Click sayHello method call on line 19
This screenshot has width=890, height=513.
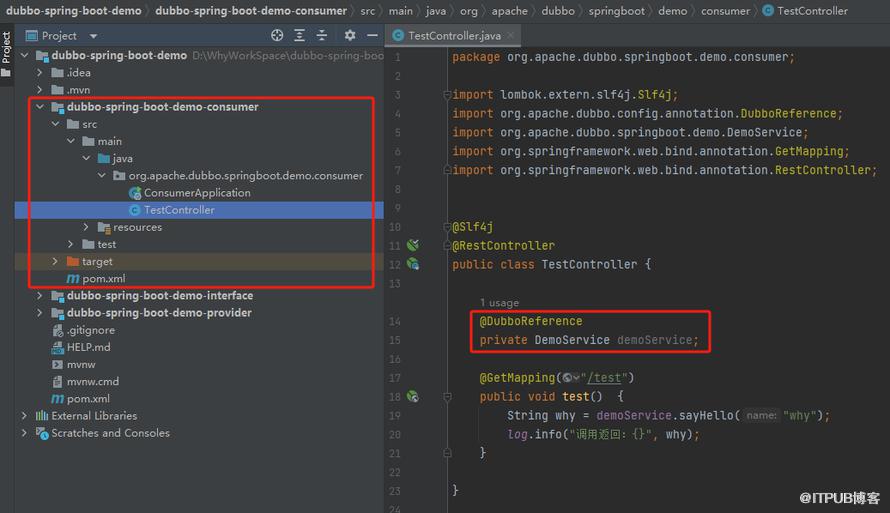click(x=706, y=415)
